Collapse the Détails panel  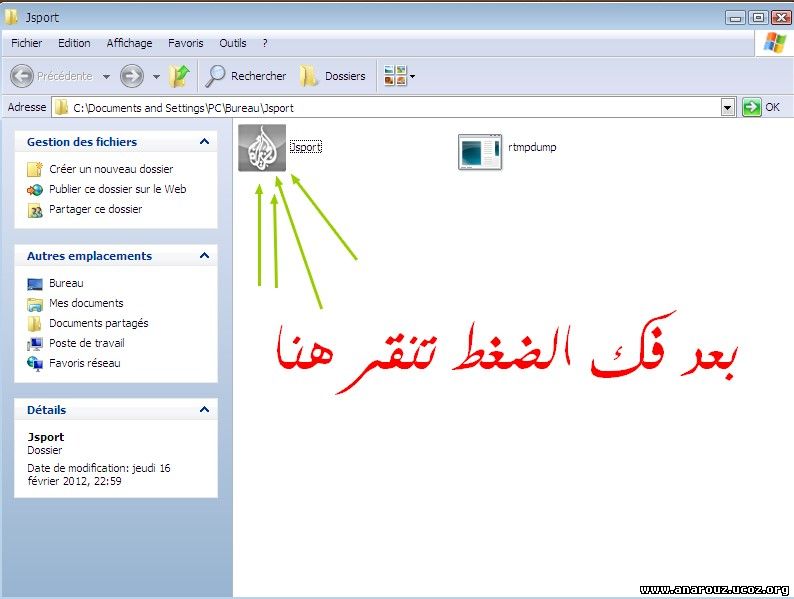(x=205, y=409)
